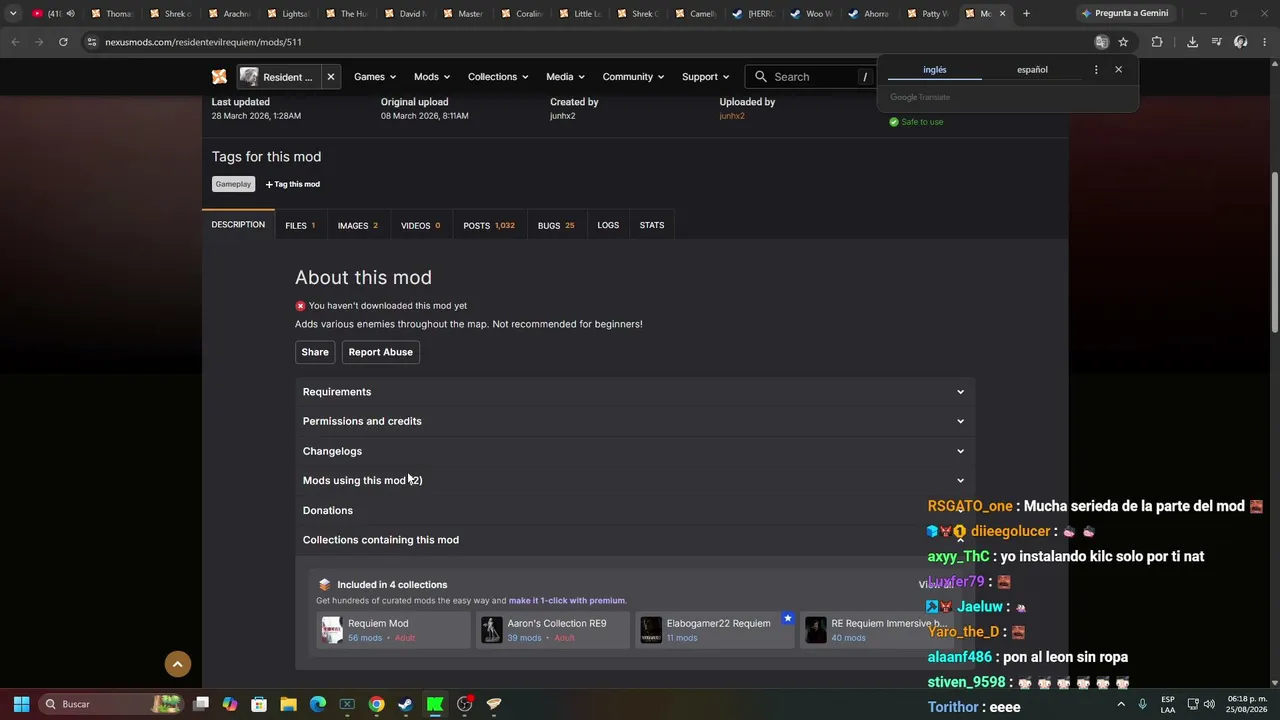The width and height of the screenshot is (1280, 720).
Task: Open OBS Studio from the taskbar
Action: 464,704
